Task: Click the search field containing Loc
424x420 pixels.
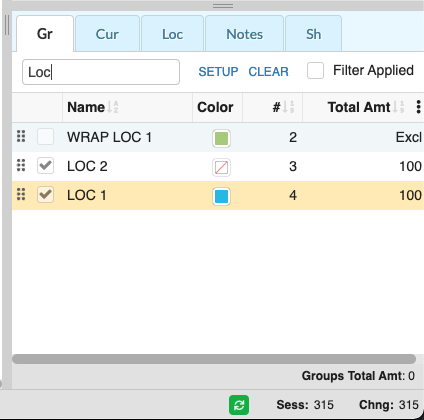Action: tap(101, 72)
